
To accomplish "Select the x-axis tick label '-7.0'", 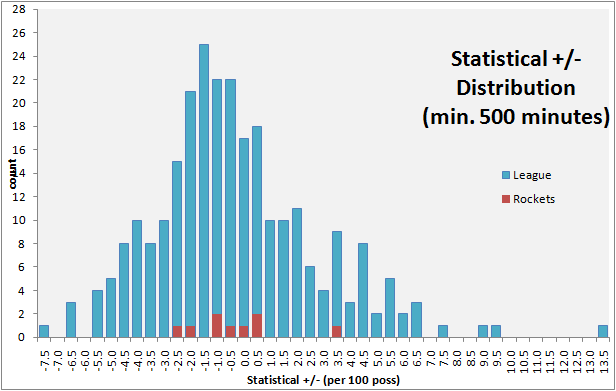I will [58, 360].
